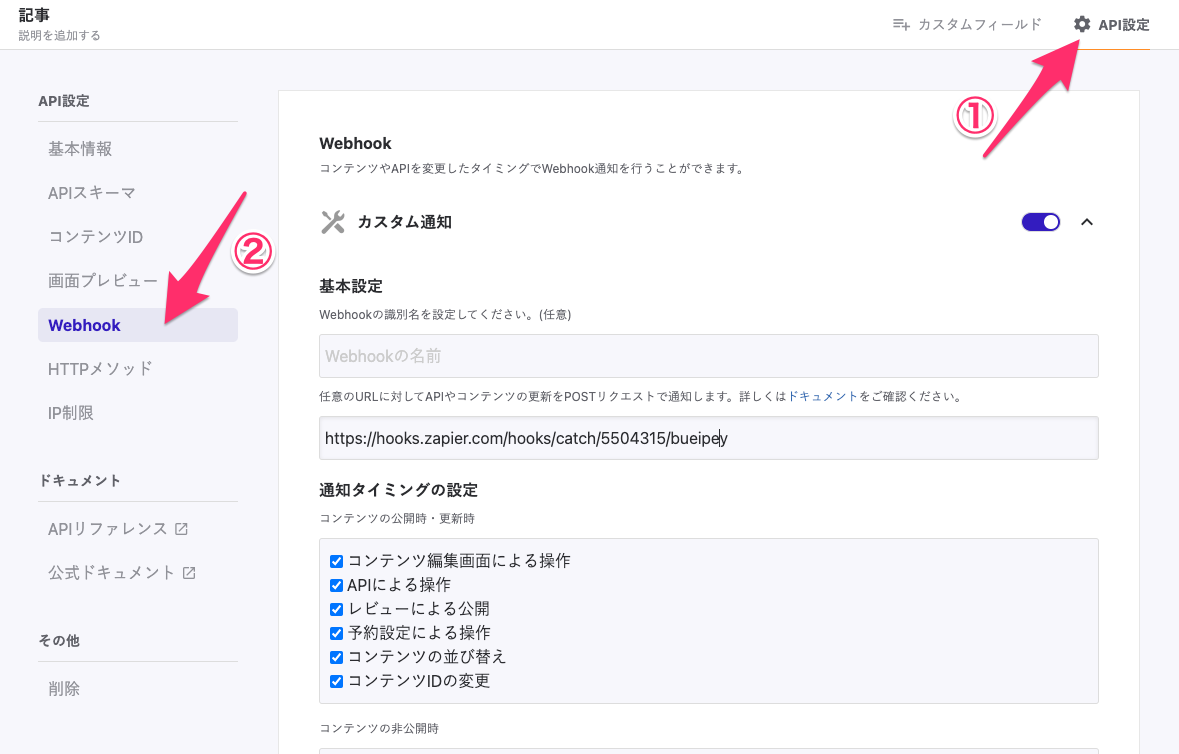Click 削除 in the その他 section
The height and width of the screenshot is (754, 1179).
[x=64, y=689]
